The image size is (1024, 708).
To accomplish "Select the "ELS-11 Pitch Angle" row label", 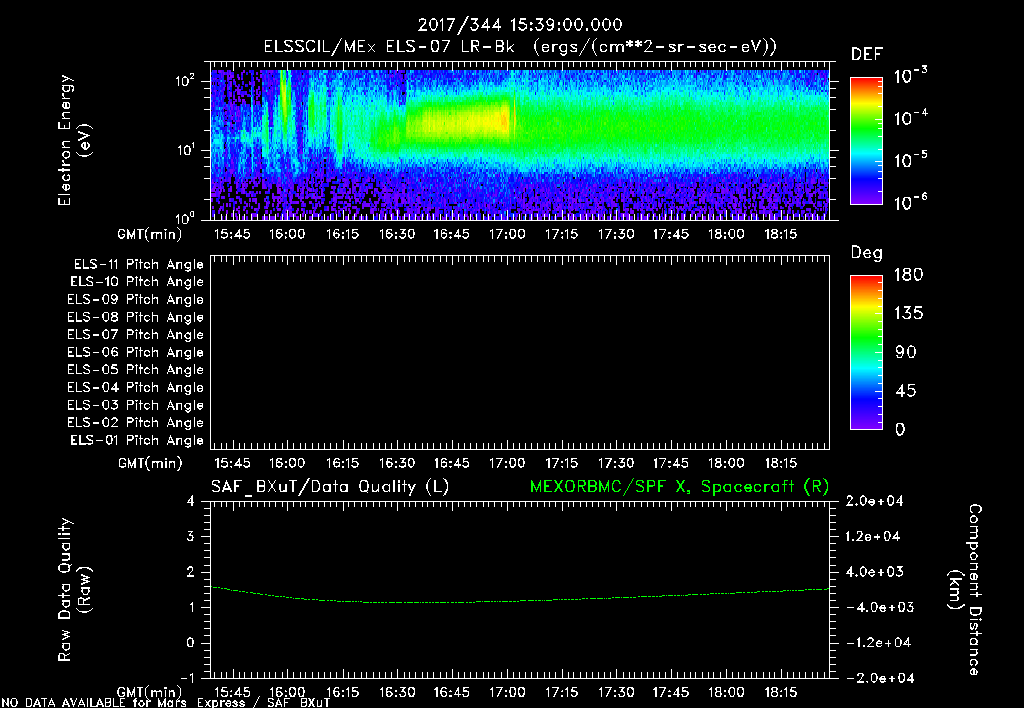I will [138, 265].
